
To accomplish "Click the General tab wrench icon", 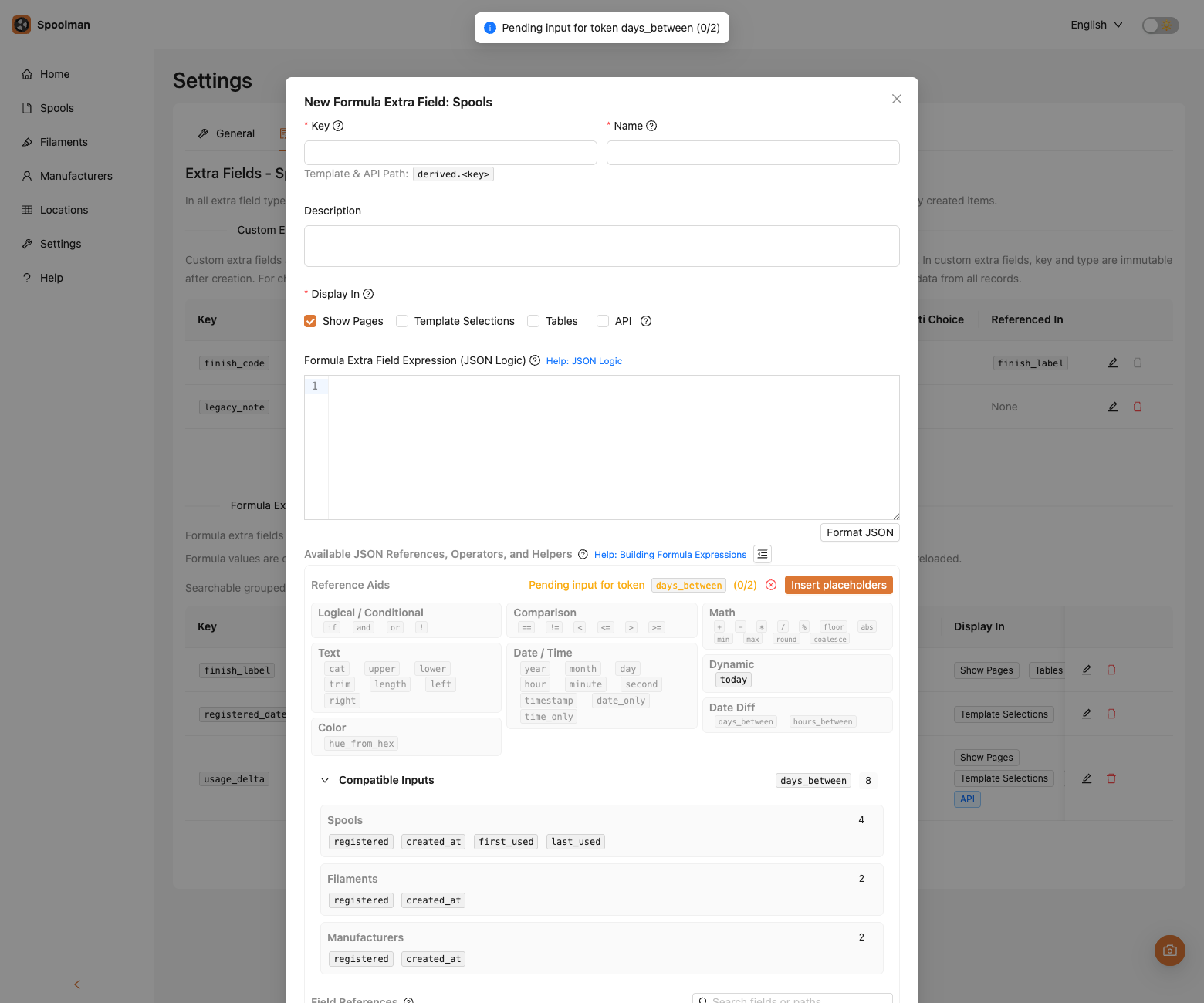I will (x=203, y=133).
